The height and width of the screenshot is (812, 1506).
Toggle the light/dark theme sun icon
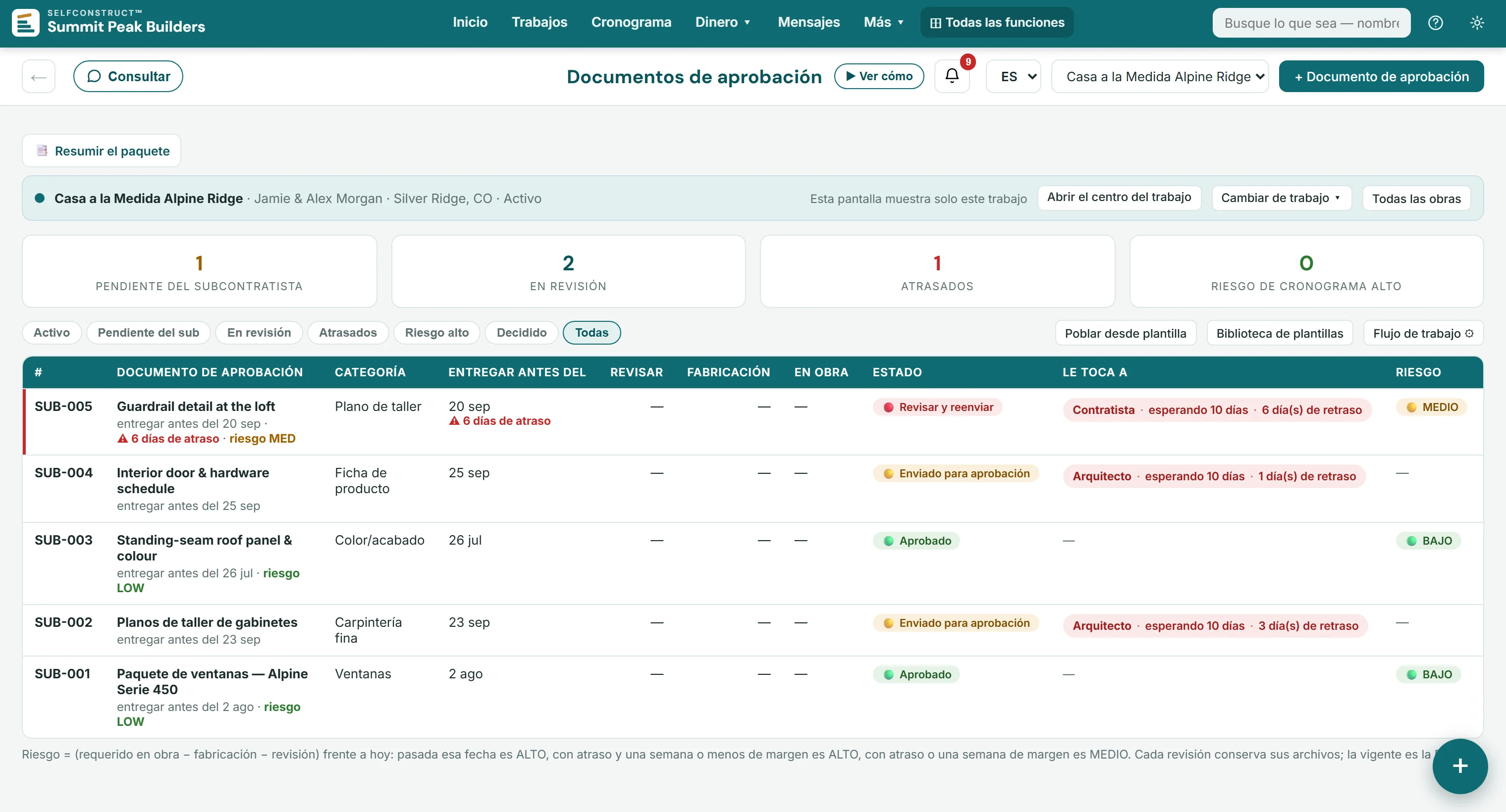pos(1477,23)
